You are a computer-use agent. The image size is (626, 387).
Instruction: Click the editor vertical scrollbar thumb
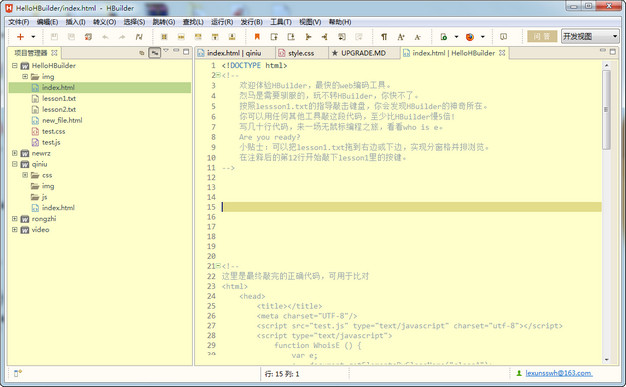606,110
